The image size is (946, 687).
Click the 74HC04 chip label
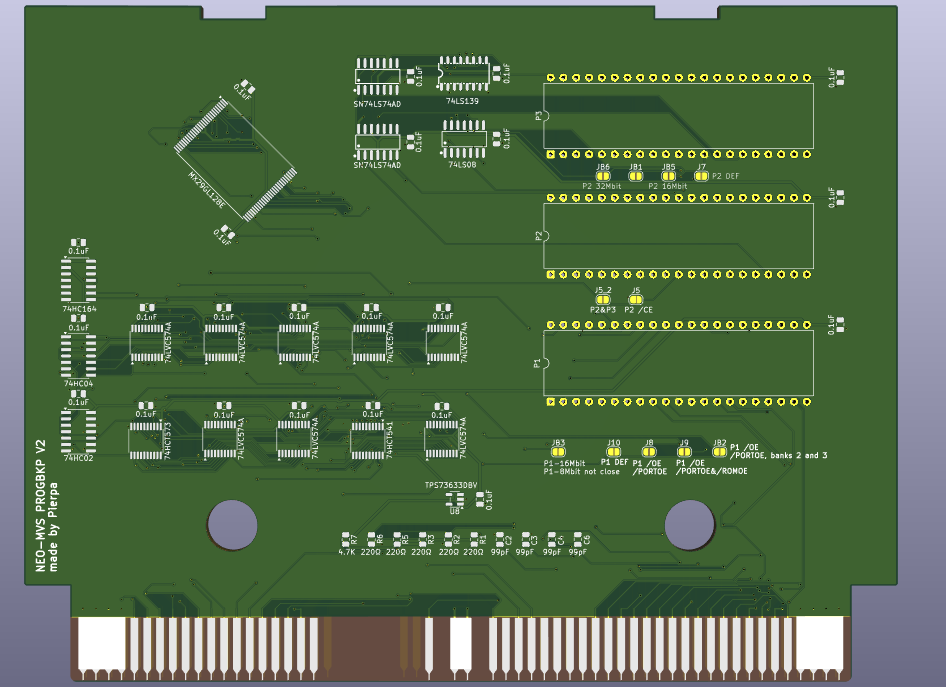[78, 384]
